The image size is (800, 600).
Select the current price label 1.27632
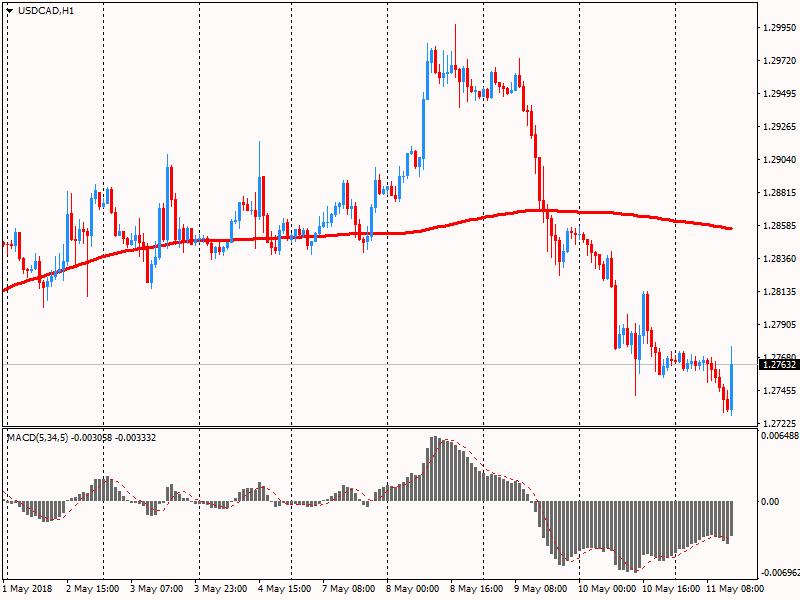tap(779, 364)
